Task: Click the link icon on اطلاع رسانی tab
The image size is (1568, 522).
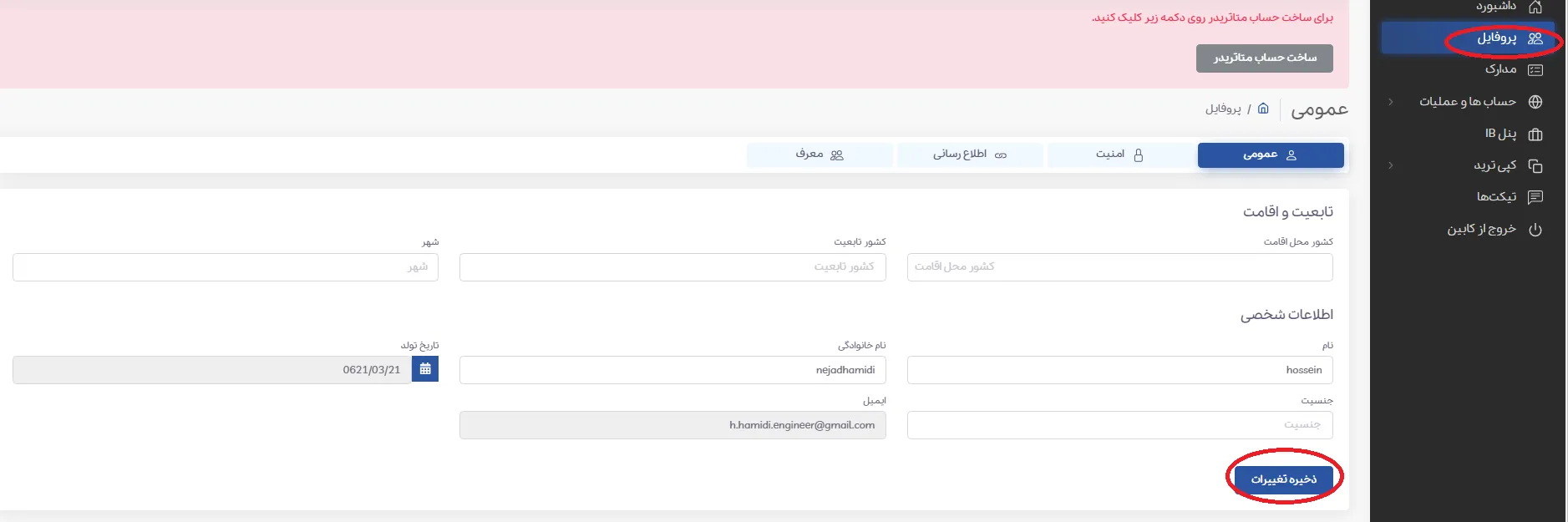Action: coord(1001,155)
